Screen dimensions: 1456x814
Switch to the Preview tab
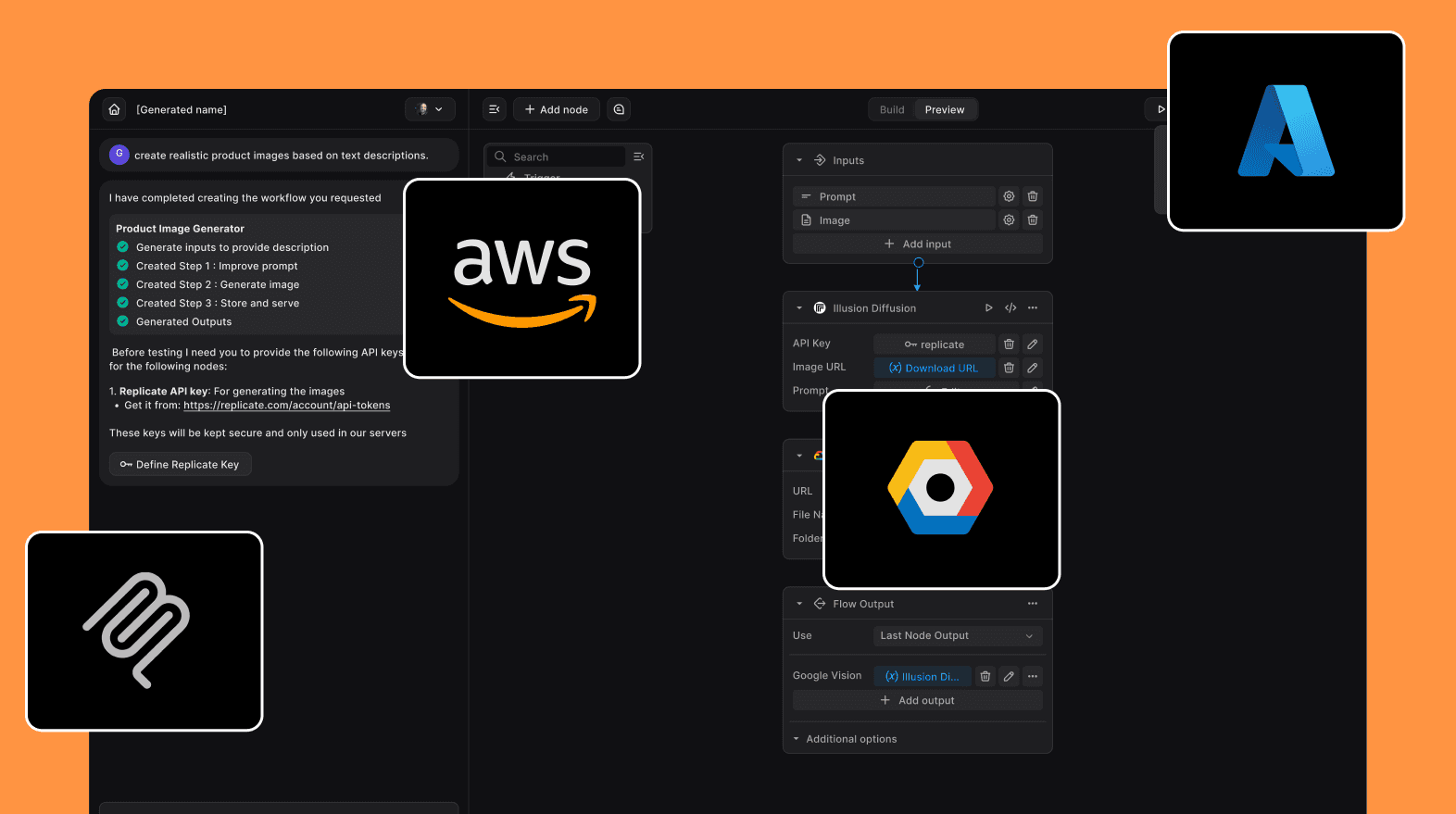coord(945,109)
